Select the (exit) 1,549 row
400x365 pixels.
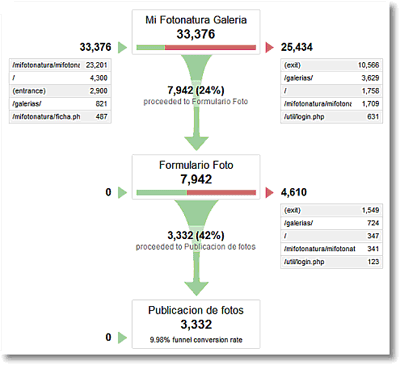[x=331, y=210]
